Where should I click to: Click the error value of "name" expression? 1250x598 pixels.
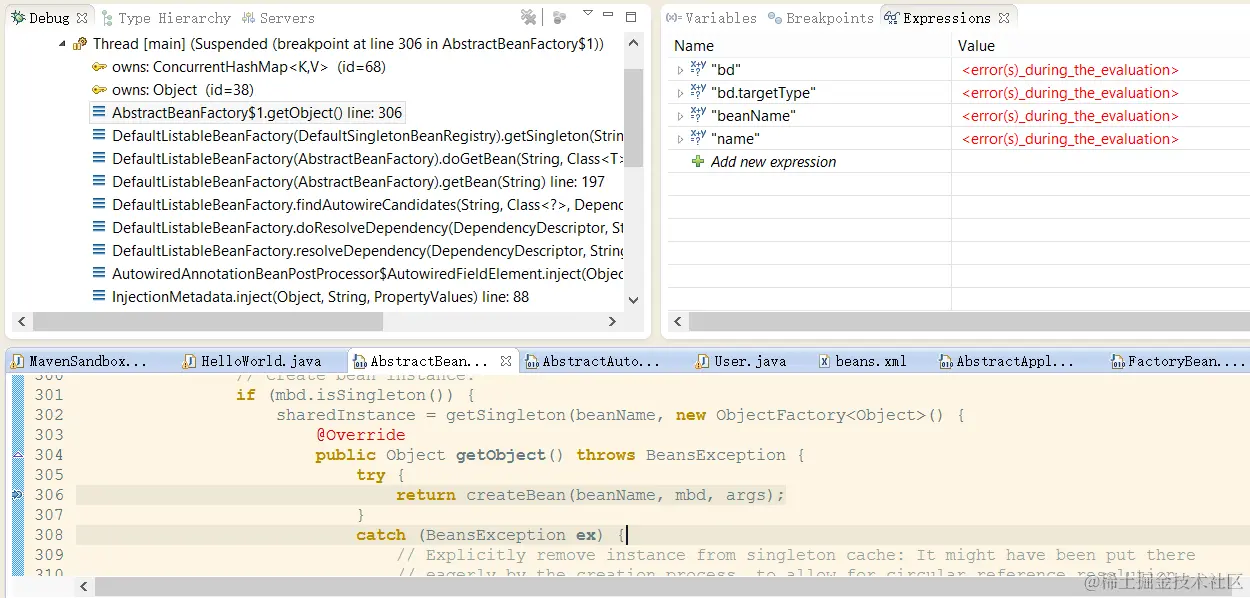coord(1070,139)
